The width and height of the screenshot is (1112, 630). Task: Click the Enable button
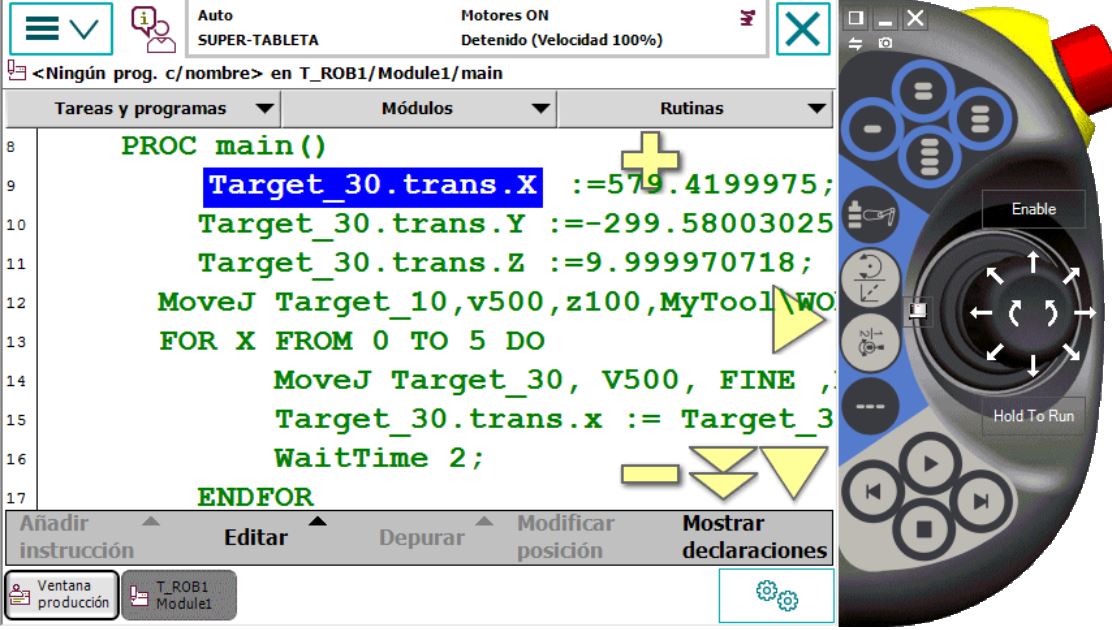coord(1033,209)
